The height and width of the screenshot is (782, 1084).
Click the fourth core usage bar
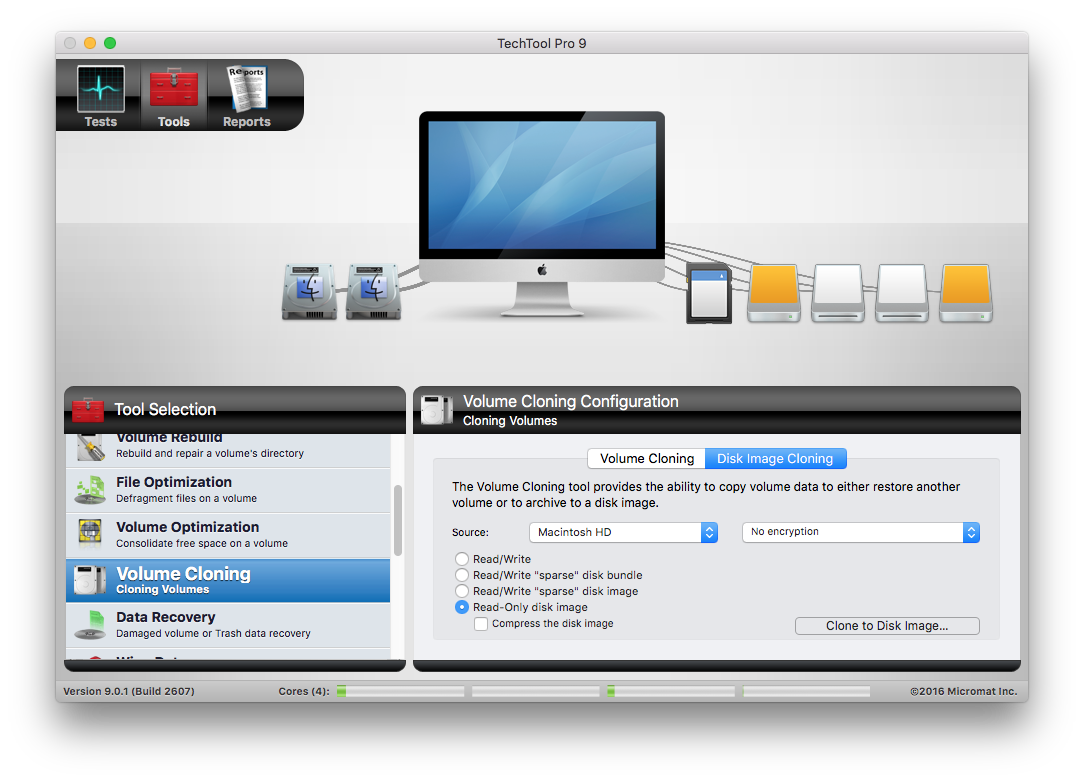[806, 691]
